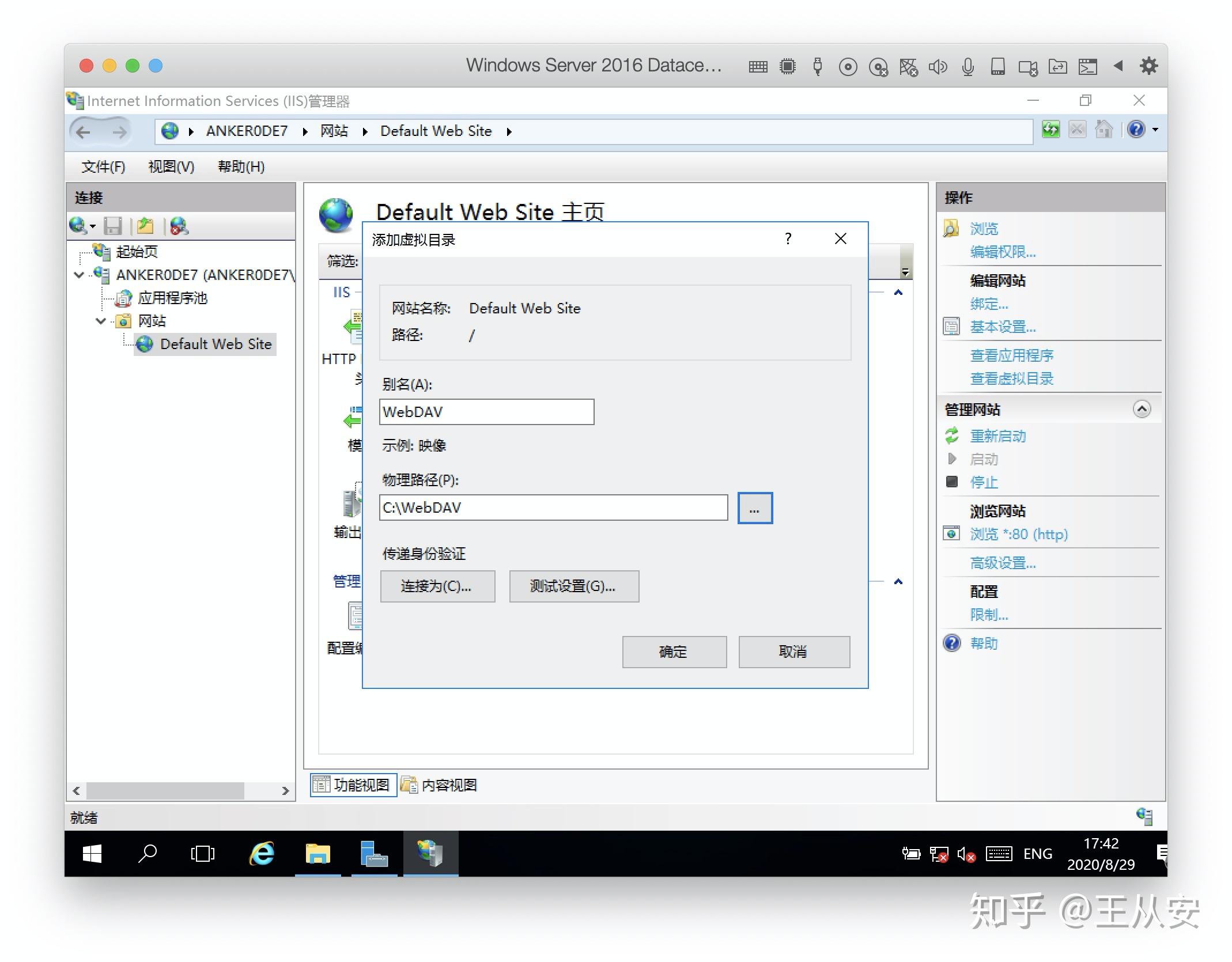
Task: Click the WebDAV alias input field
Action: [486, 412]
